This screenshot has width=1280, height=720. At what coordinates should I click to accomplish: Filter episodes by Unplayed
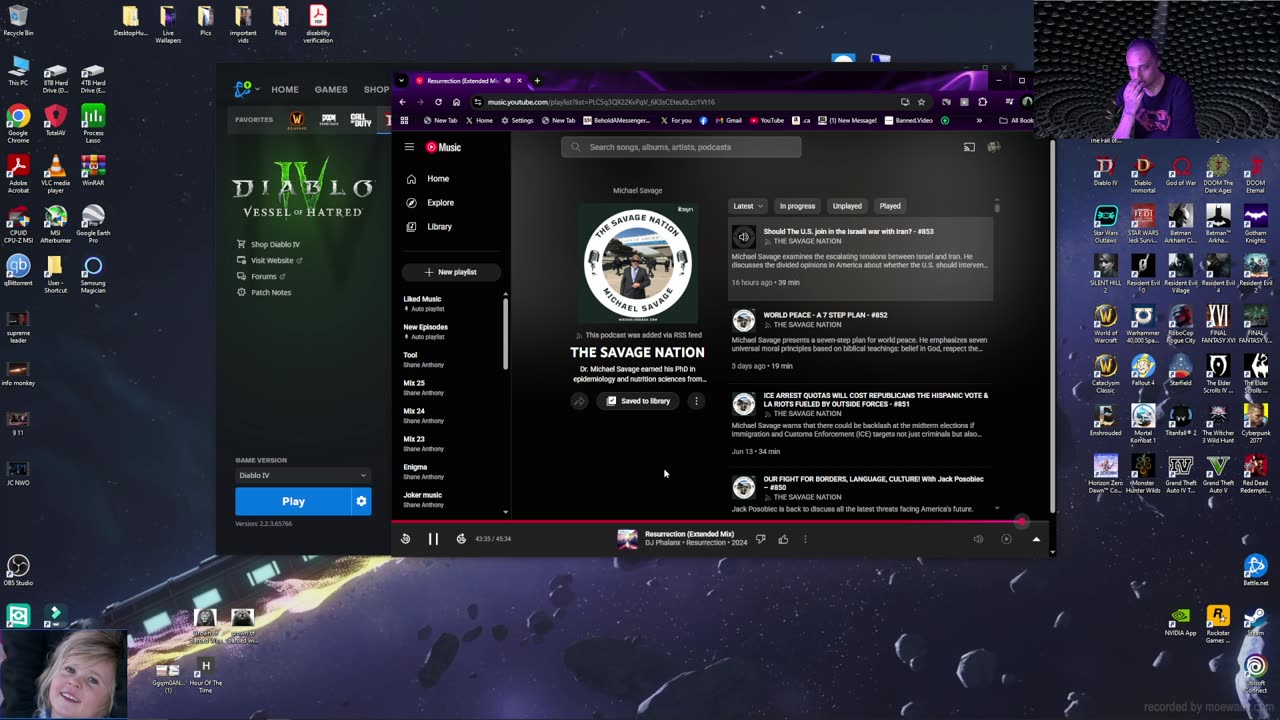(847, 206)
